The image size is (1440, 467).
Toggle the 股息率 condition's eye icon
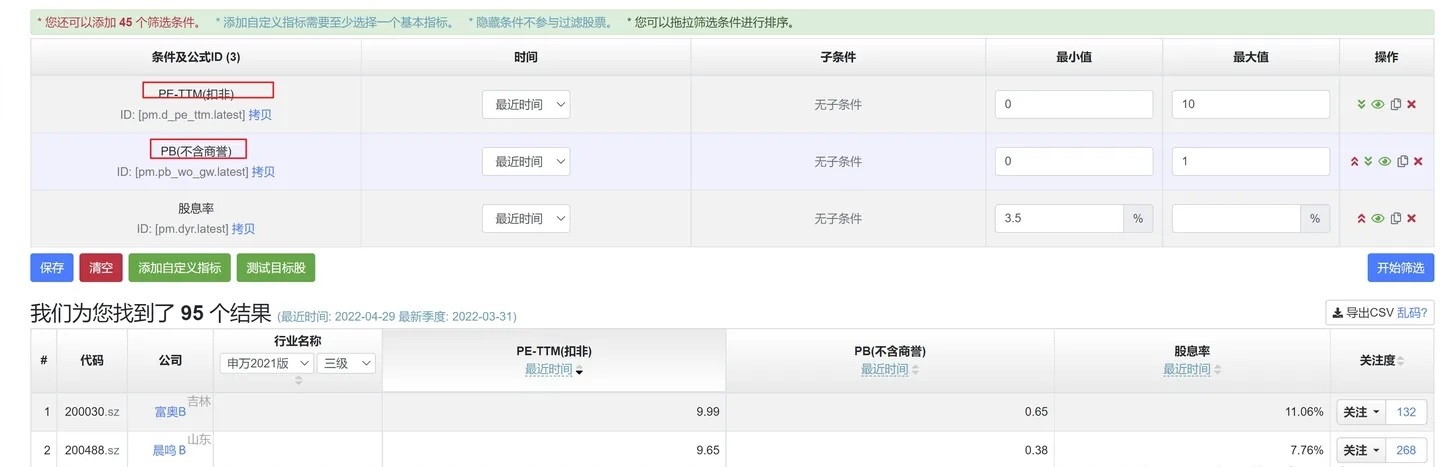1378,218
